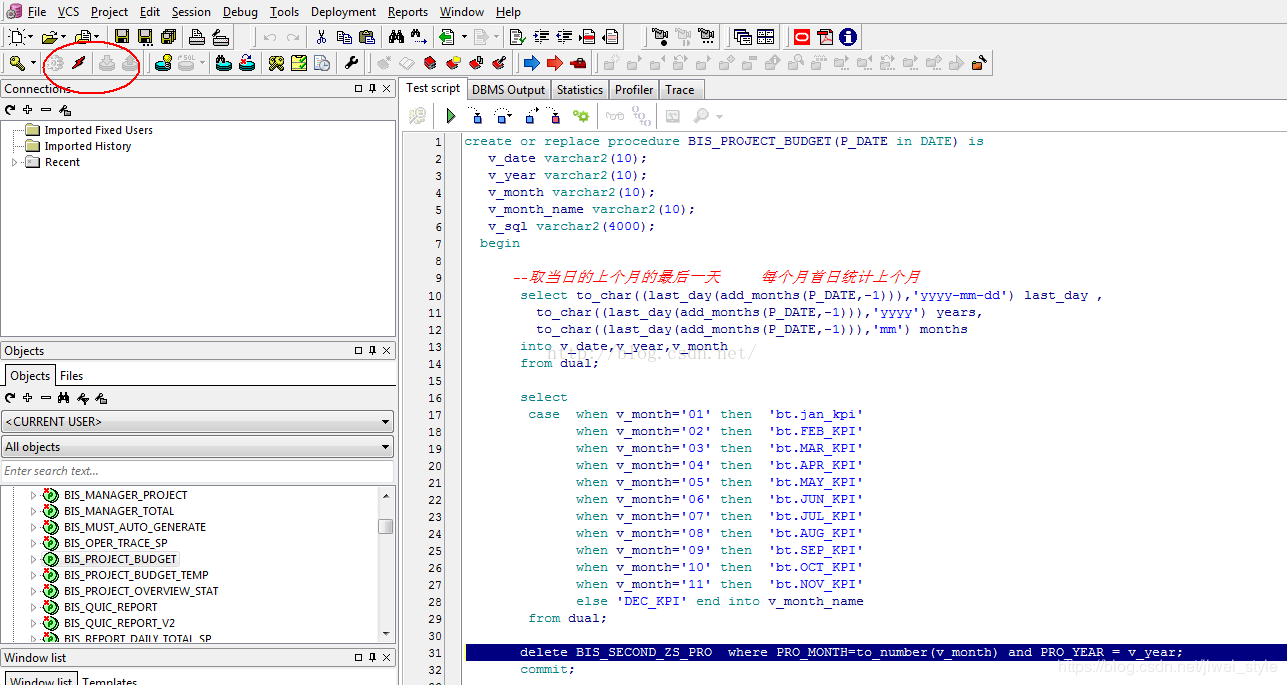Viewport: 1287px width, 685px height.
Task: Click the red Oracle logo icon
Action: [802, 37]
